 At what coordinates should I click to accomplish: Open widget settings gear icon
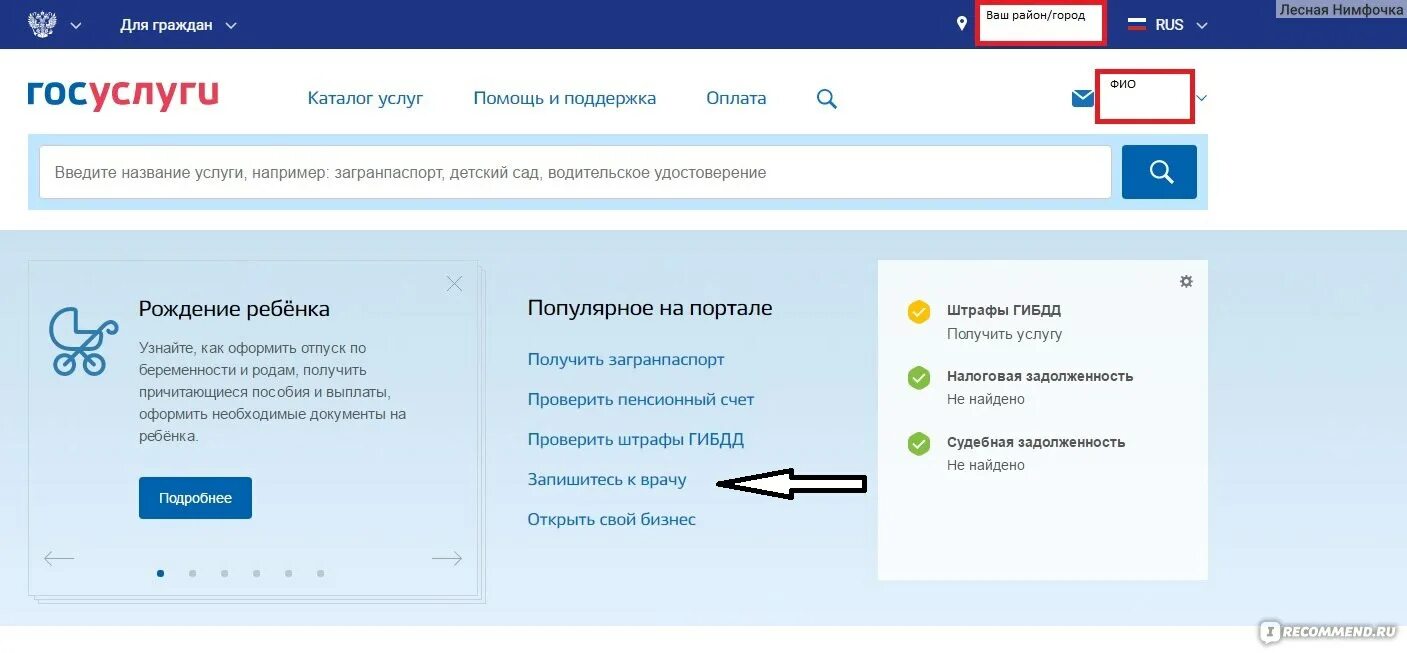coord(1186,282)
